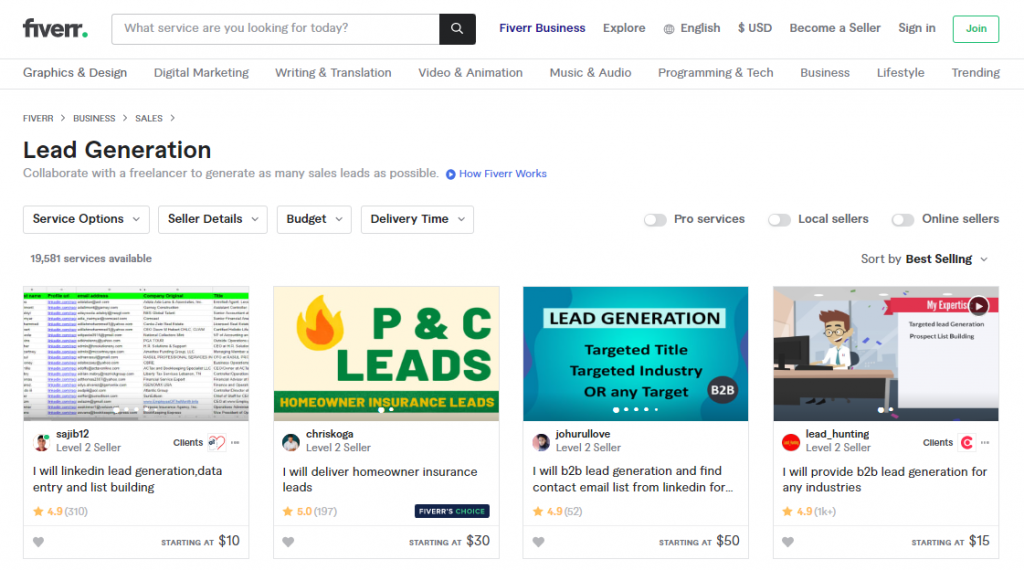Click into the service search field

[x=275, y=29]
